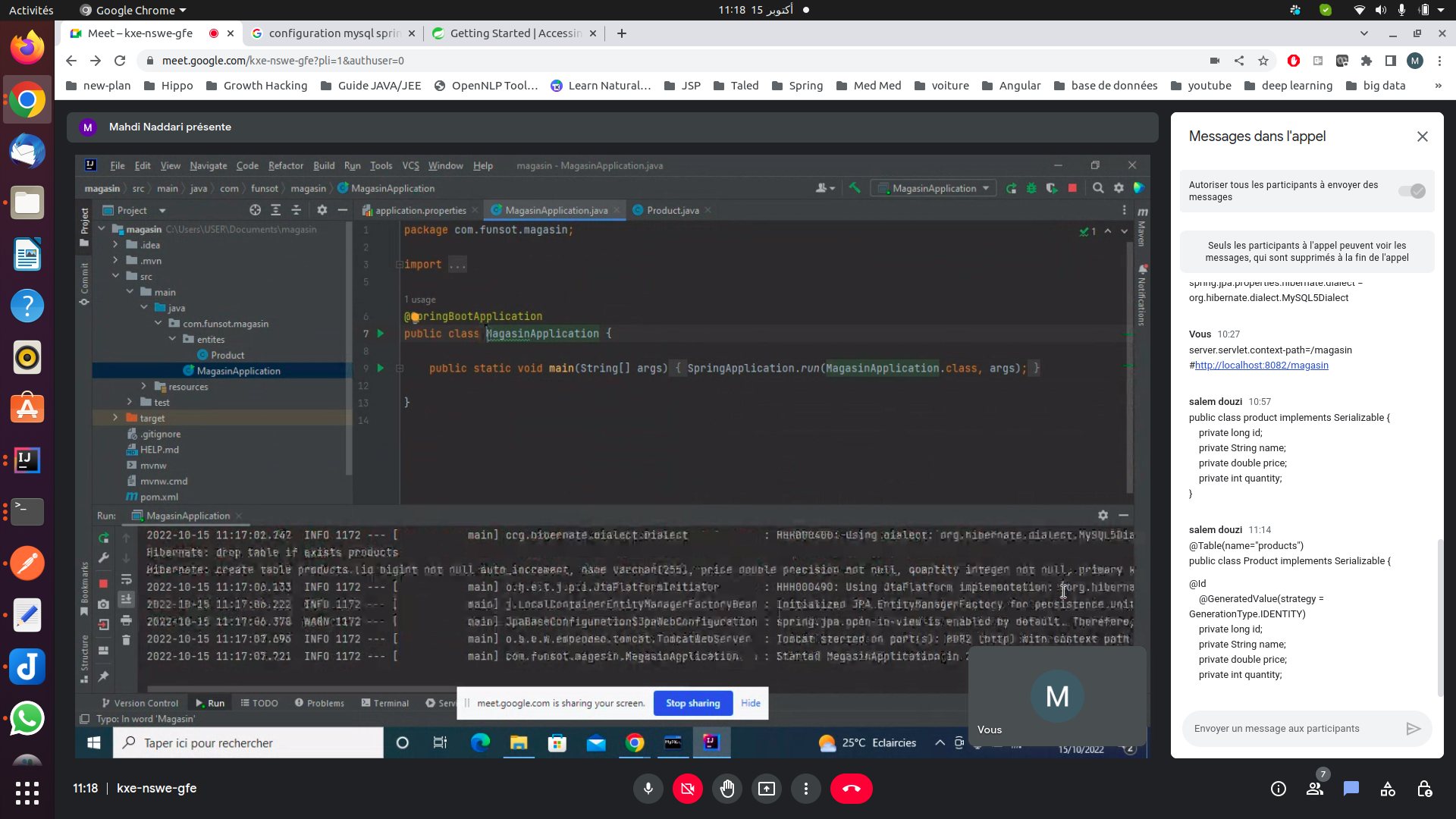Open Google Chrome app menu in top bar
This screenshot has width=1456, height=819.
pyautogui.click(x=133, y=10)
